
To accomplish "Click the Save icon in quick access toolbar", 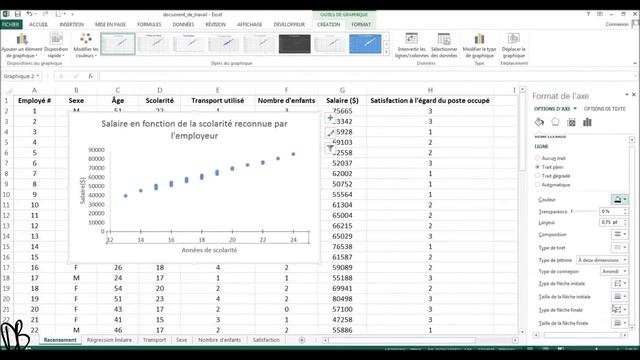I will tap(18, 14).
